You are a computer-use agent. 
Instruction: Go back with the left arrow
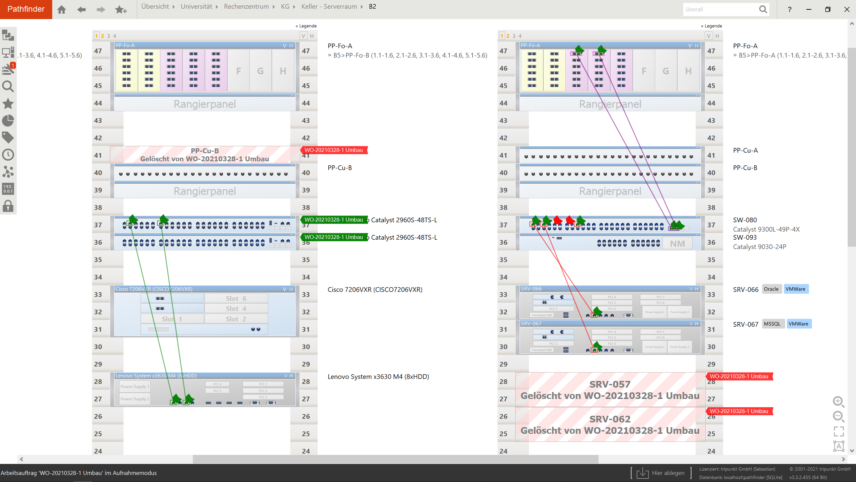81,9
